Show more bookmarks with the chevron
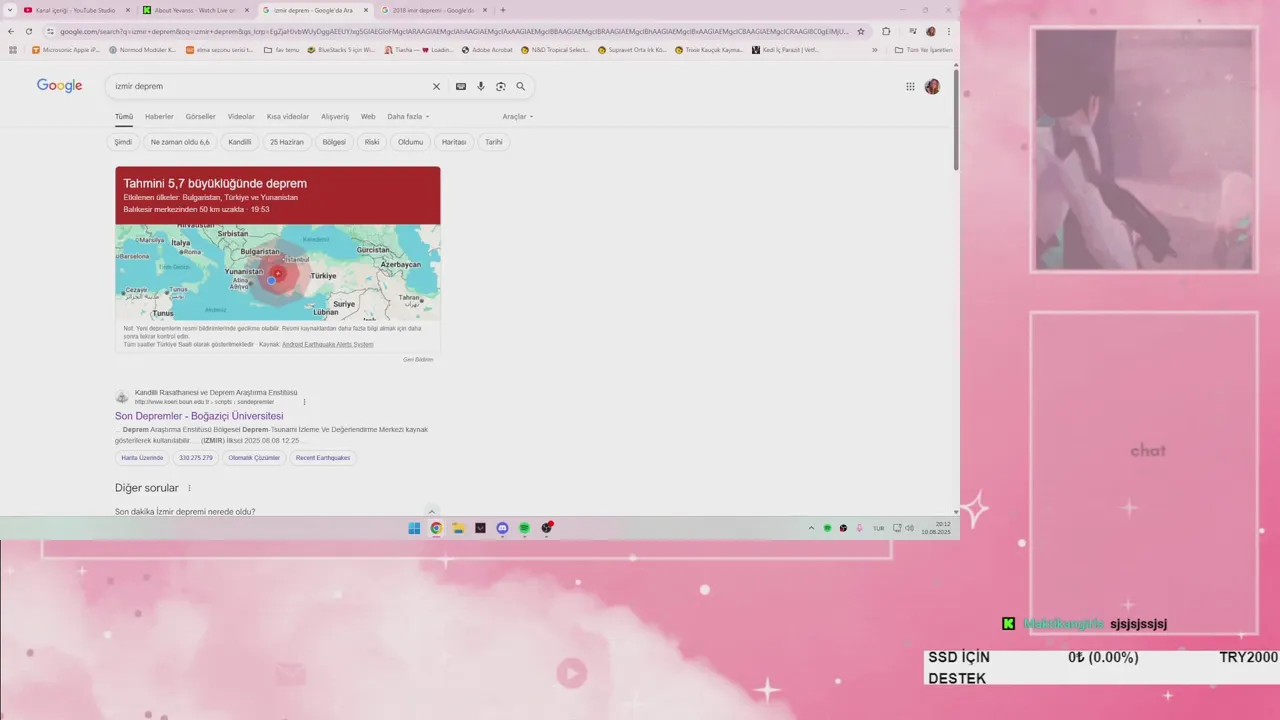 pos(875,49)
